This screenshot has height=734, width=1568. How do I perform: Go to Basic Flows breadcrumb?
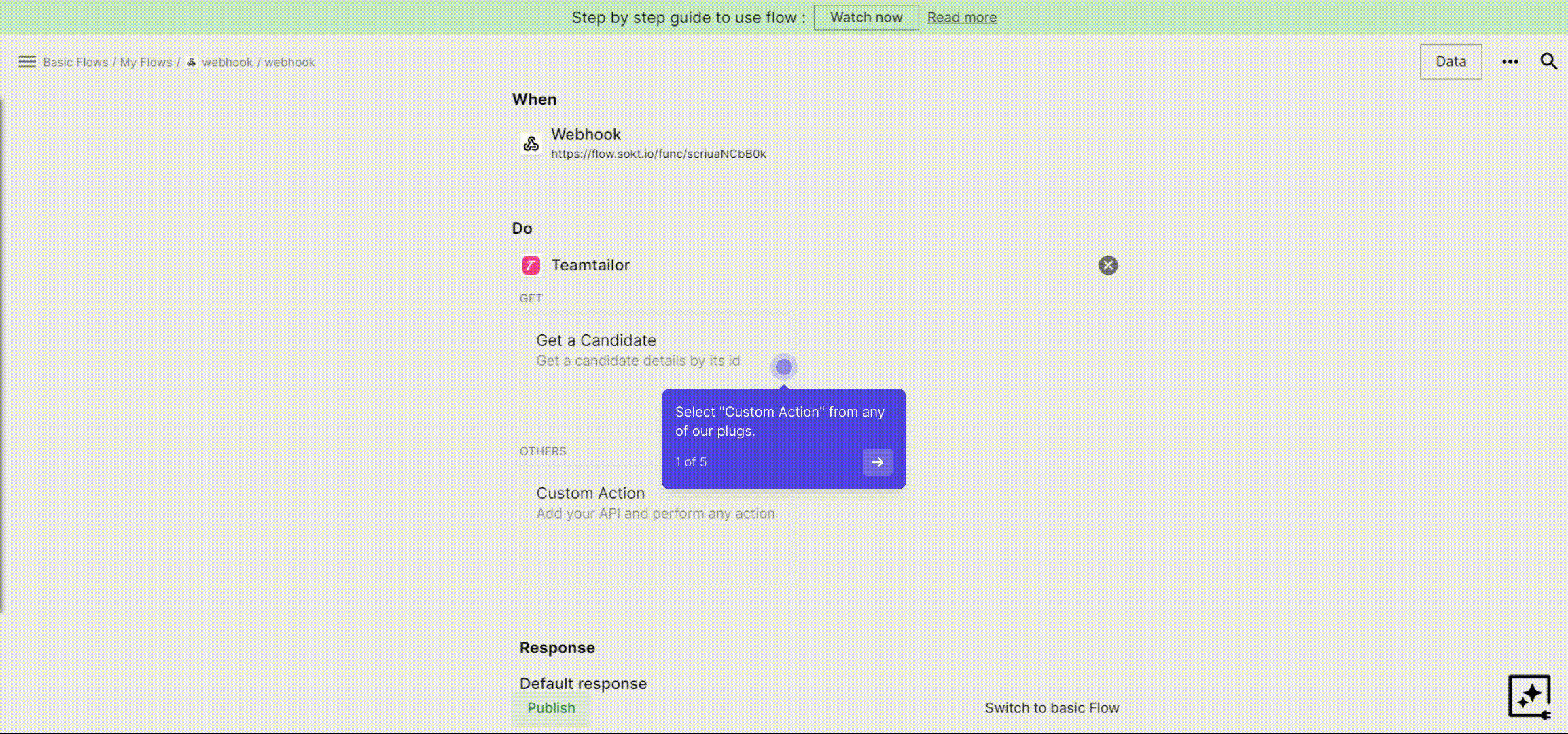point(75,62)
